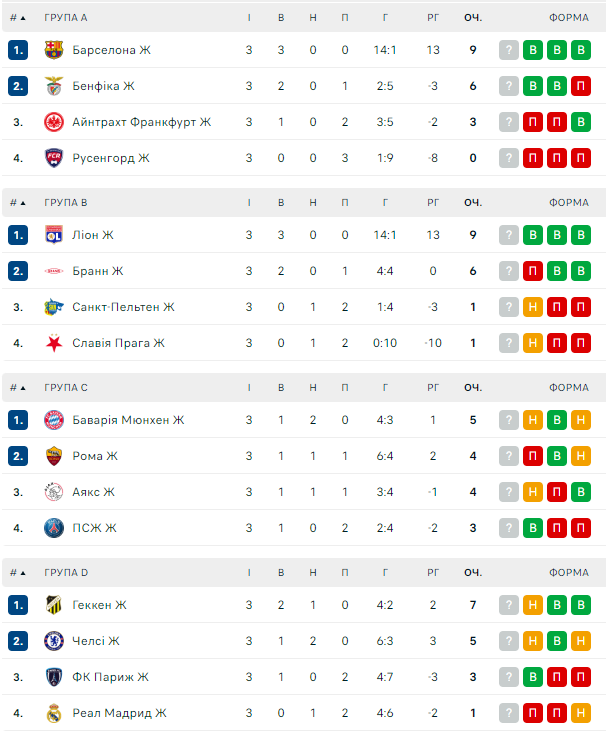Click the Slavia Prague red star icon

pos(54,343)
